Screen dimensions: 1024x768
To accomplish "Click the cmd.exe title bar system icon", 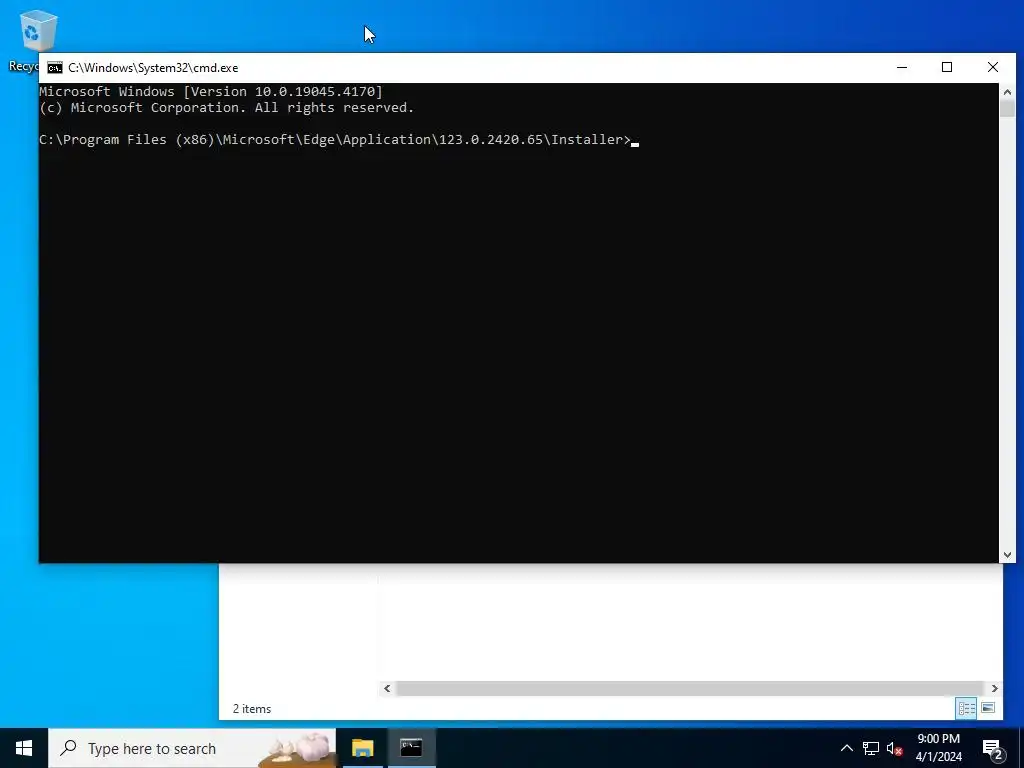I will pyautogui.click(x=55, y=68).
